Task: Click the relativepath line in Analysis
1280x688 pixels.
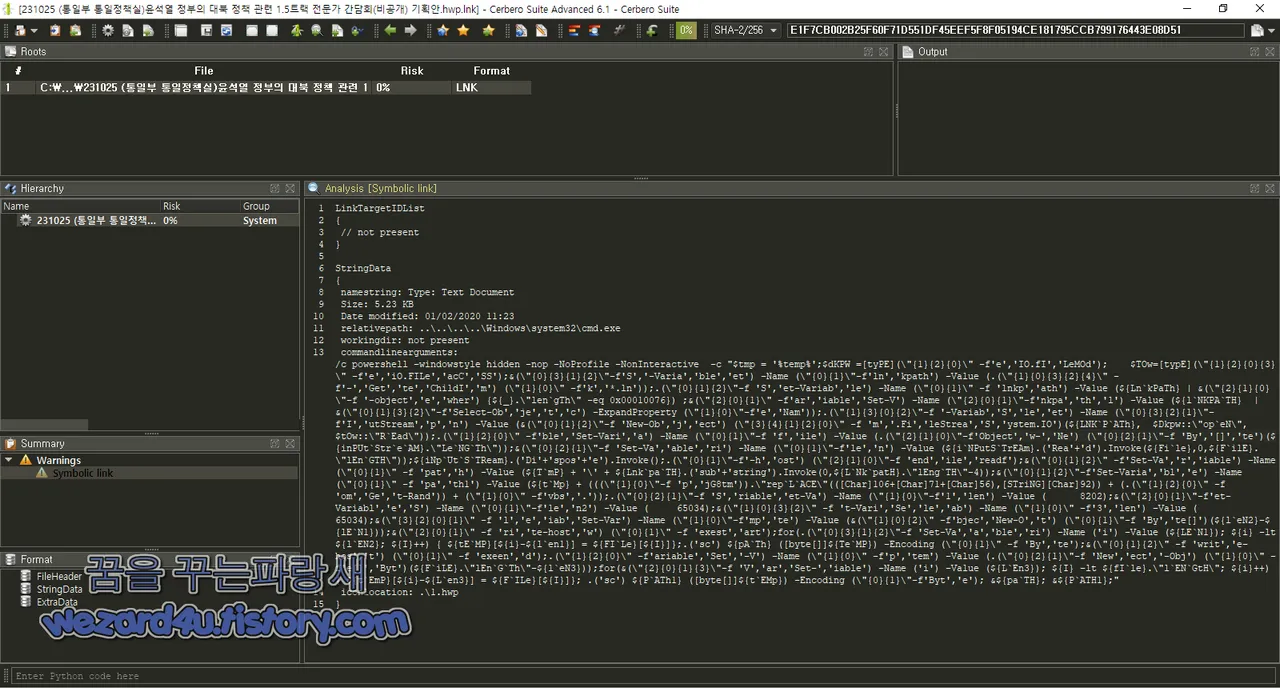Action: 480,328
